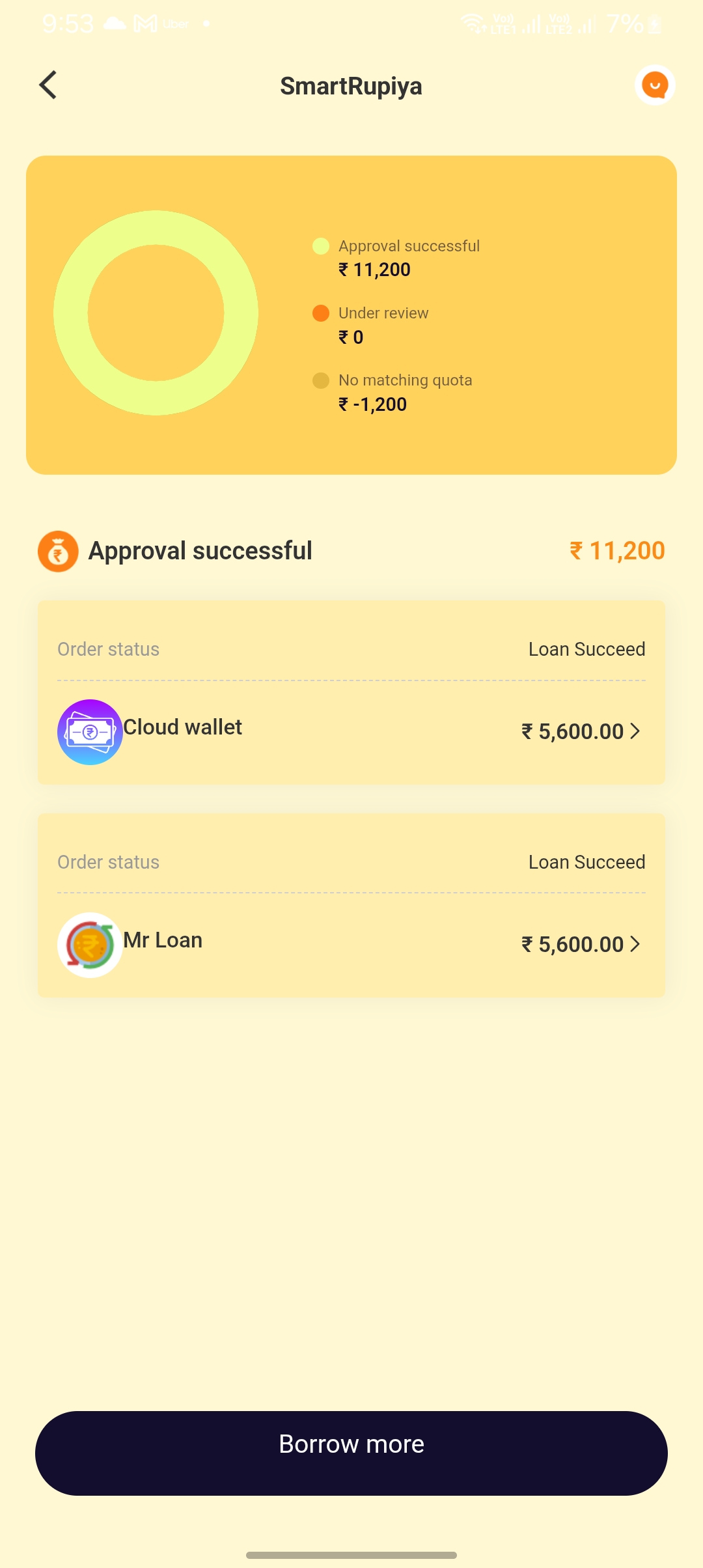Open the customer support chat icon
The image size is (703, 1568).
[655, 85]
